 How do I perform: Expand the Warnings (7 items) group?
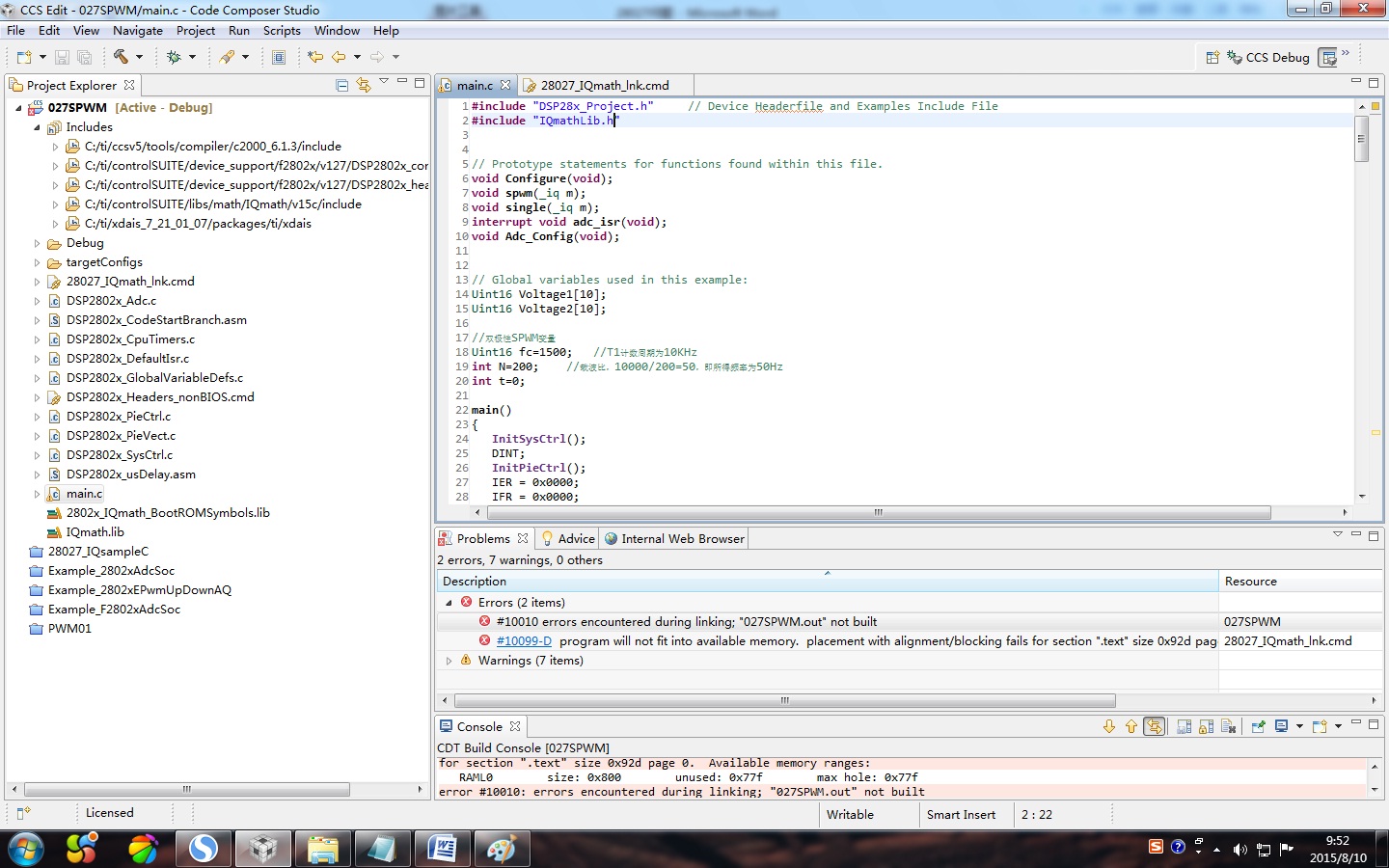point(449,661)
